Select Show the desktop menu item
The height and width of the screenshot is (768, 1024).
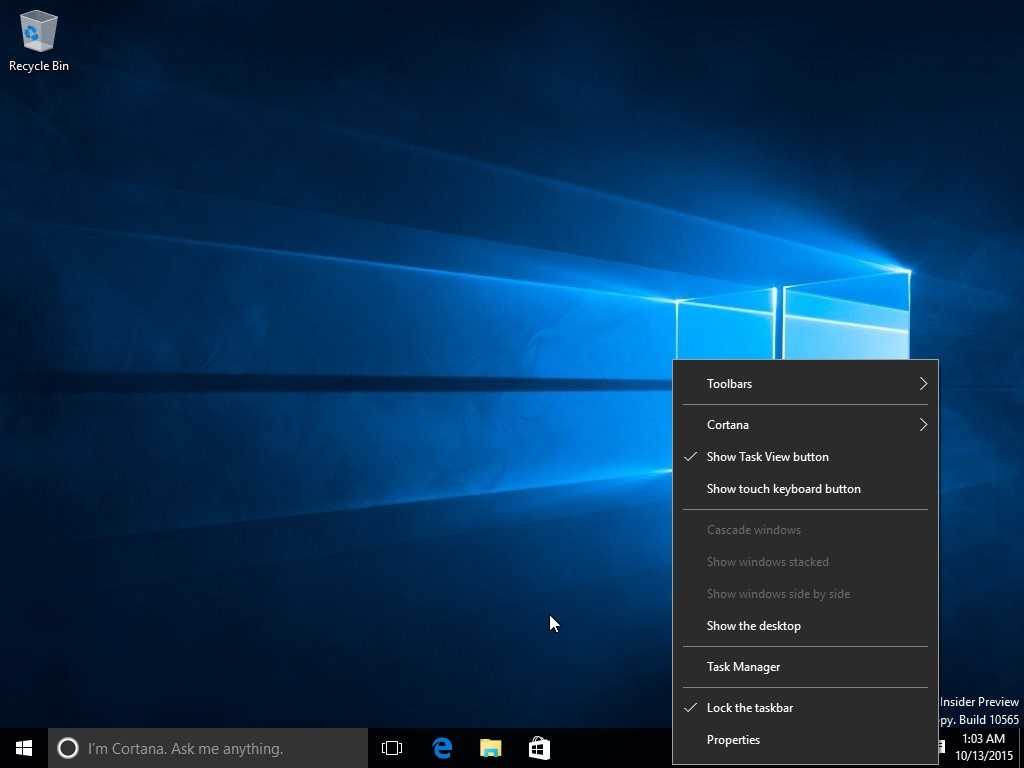tap(753, 626)
